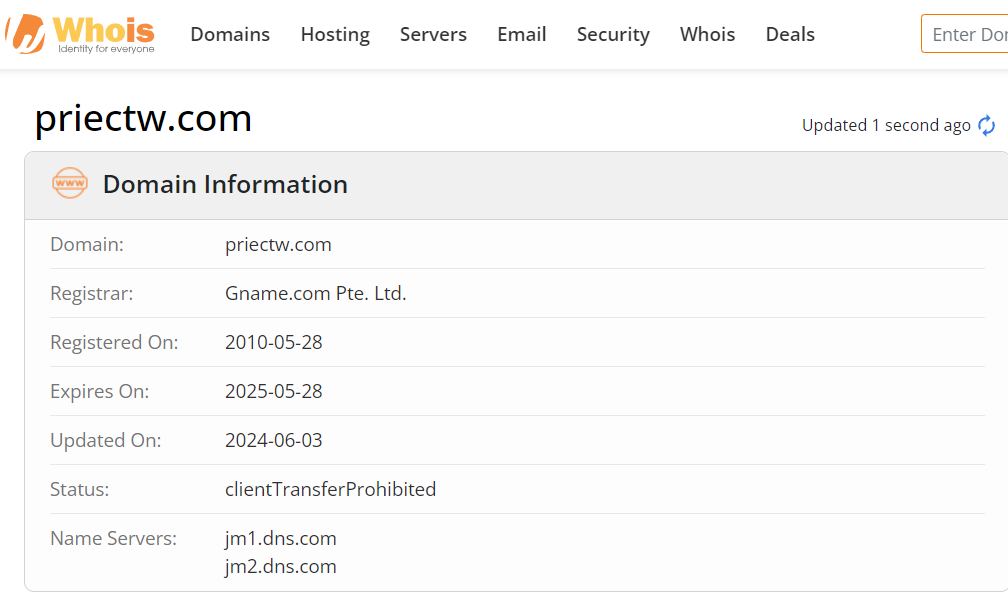Screen dimensions: 1008x592
Task: Click the 'Updated 1 second ago' text
Action: tap(886, 125)
